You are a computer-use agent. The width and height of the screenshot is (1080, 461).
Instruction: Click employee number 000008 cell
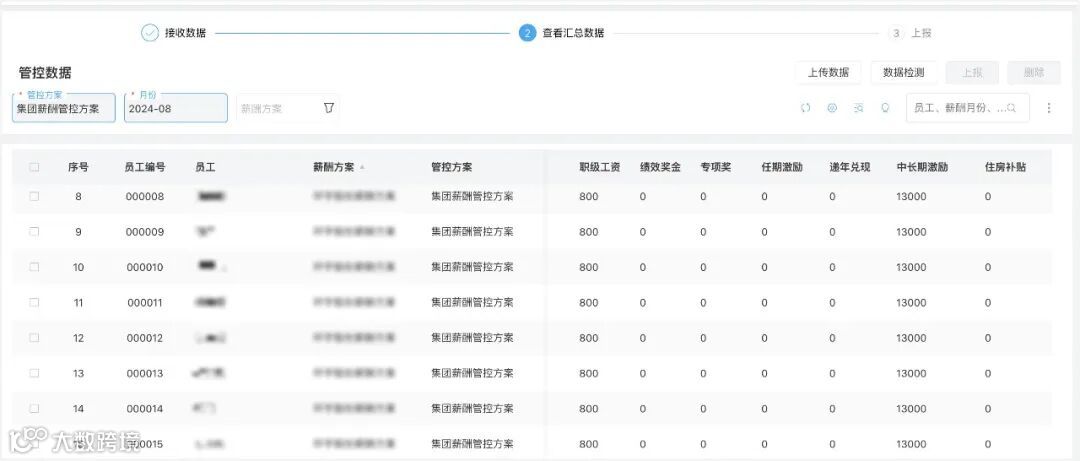tap(145, 196)
